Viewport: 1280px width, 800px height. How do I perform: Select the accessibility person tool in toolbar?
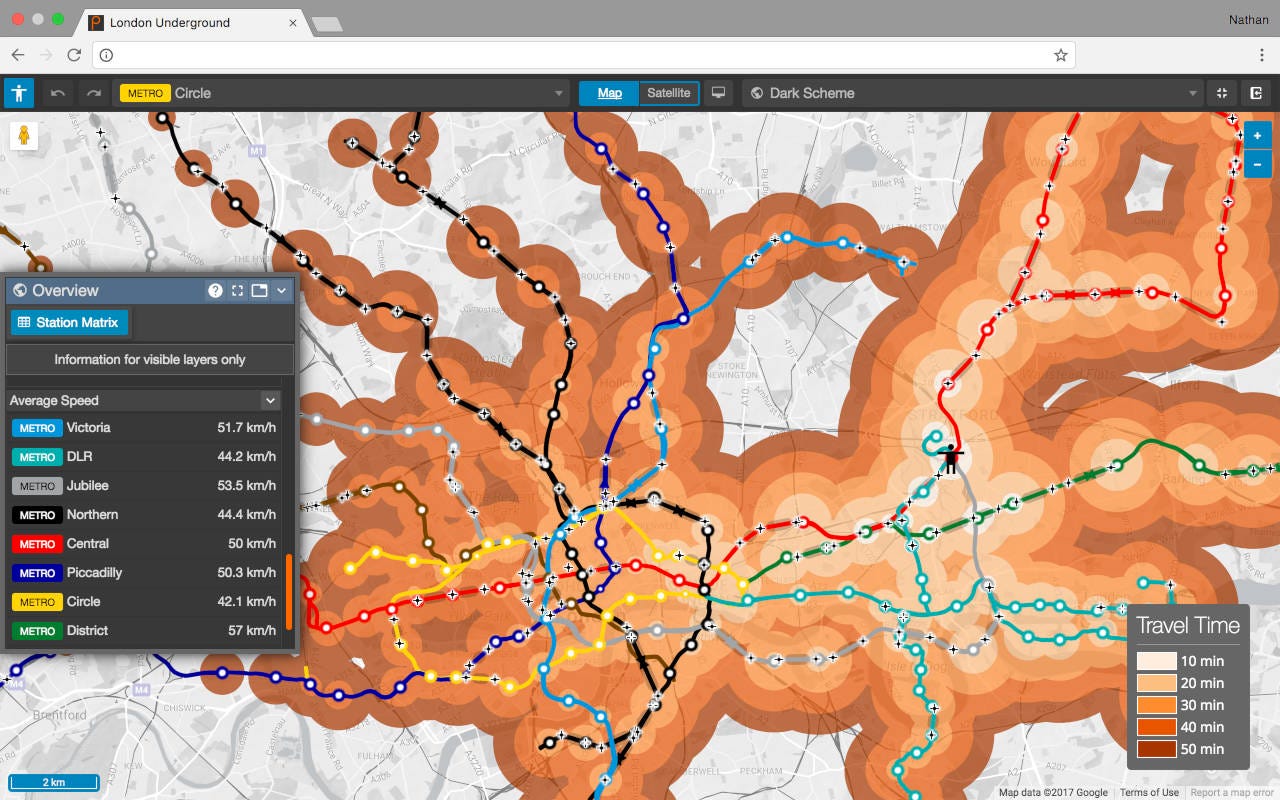click(18, 92)
